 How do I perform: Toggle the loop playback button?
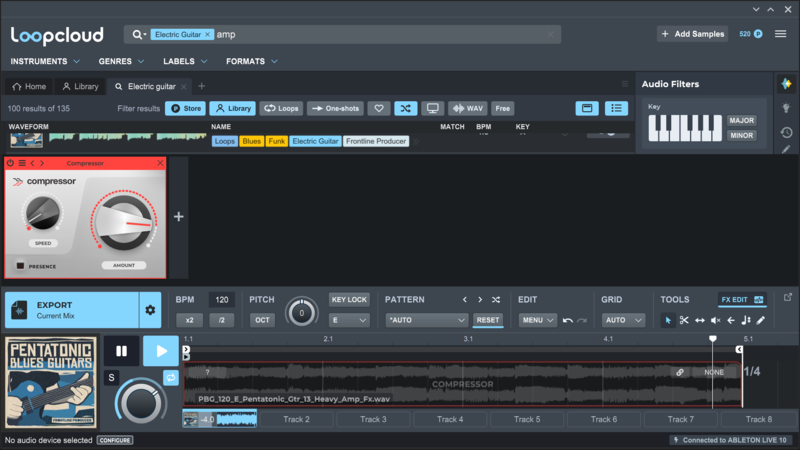[x=170, y=377]
